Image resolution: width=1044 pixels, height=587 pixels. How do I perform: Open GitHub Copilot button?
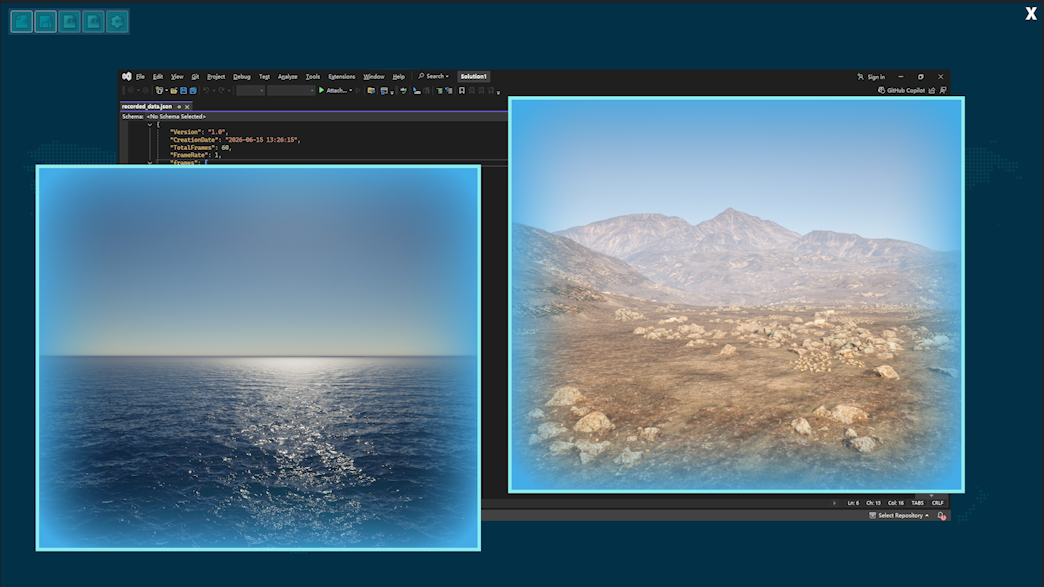pos(902,91)
